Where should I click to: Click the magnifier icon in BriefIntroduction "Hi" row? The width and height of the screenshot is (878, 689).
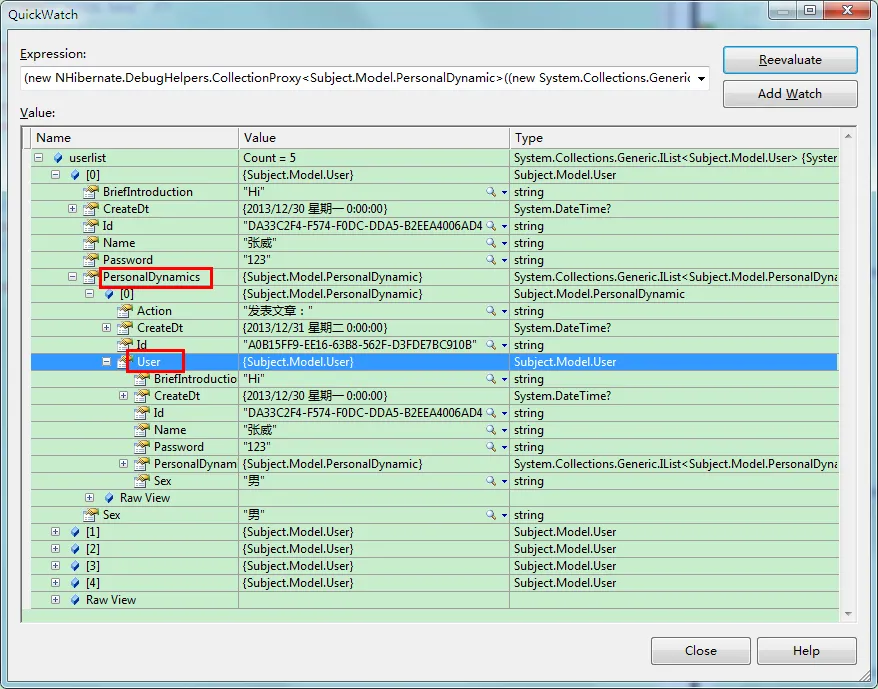coord(491,192)
